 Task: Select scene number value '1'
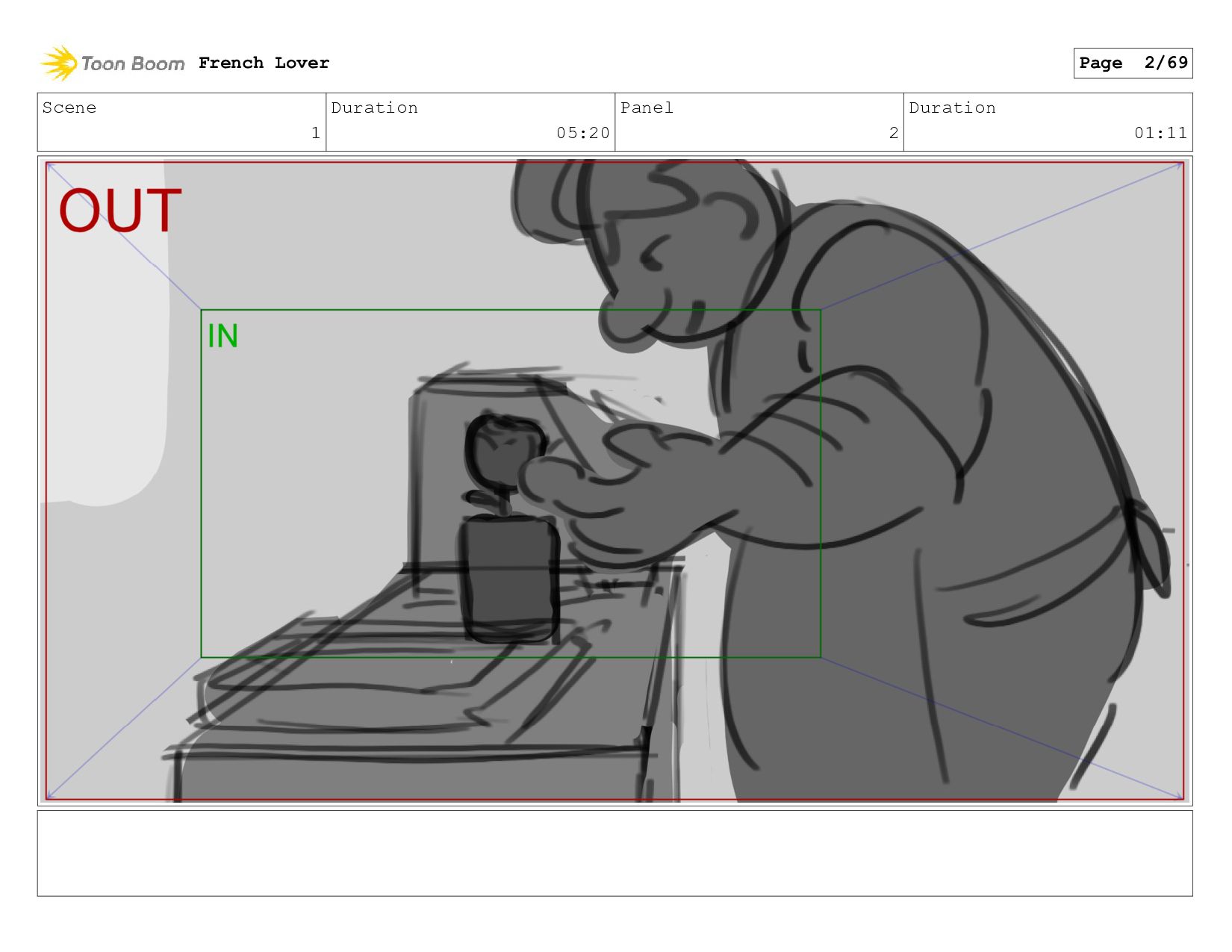tap(315, 133)
